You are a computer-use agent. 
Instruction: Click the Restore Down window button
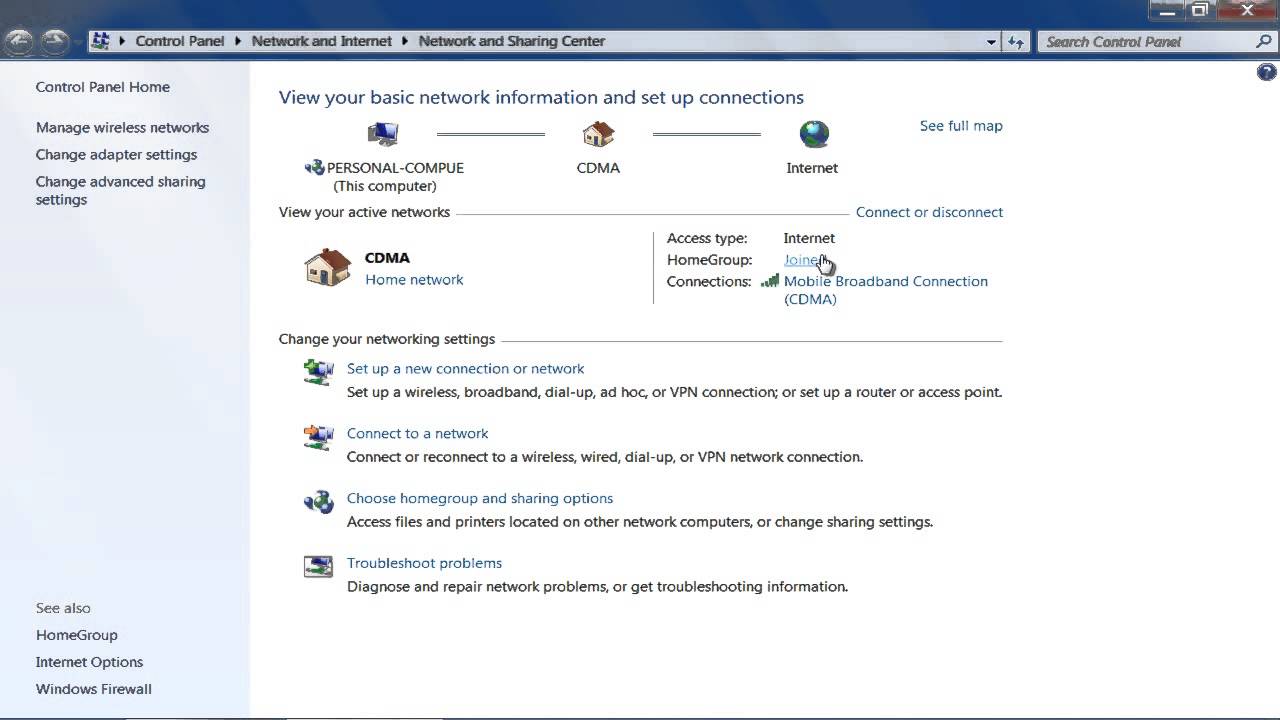tap(1200, 10)
